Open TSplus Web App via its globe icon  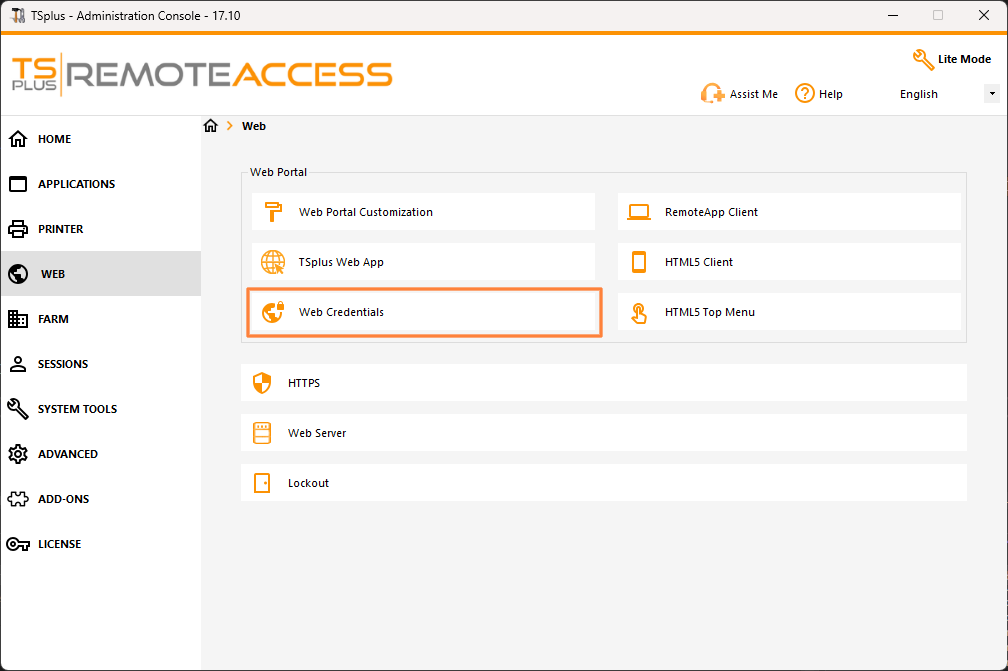click(272, 262)
